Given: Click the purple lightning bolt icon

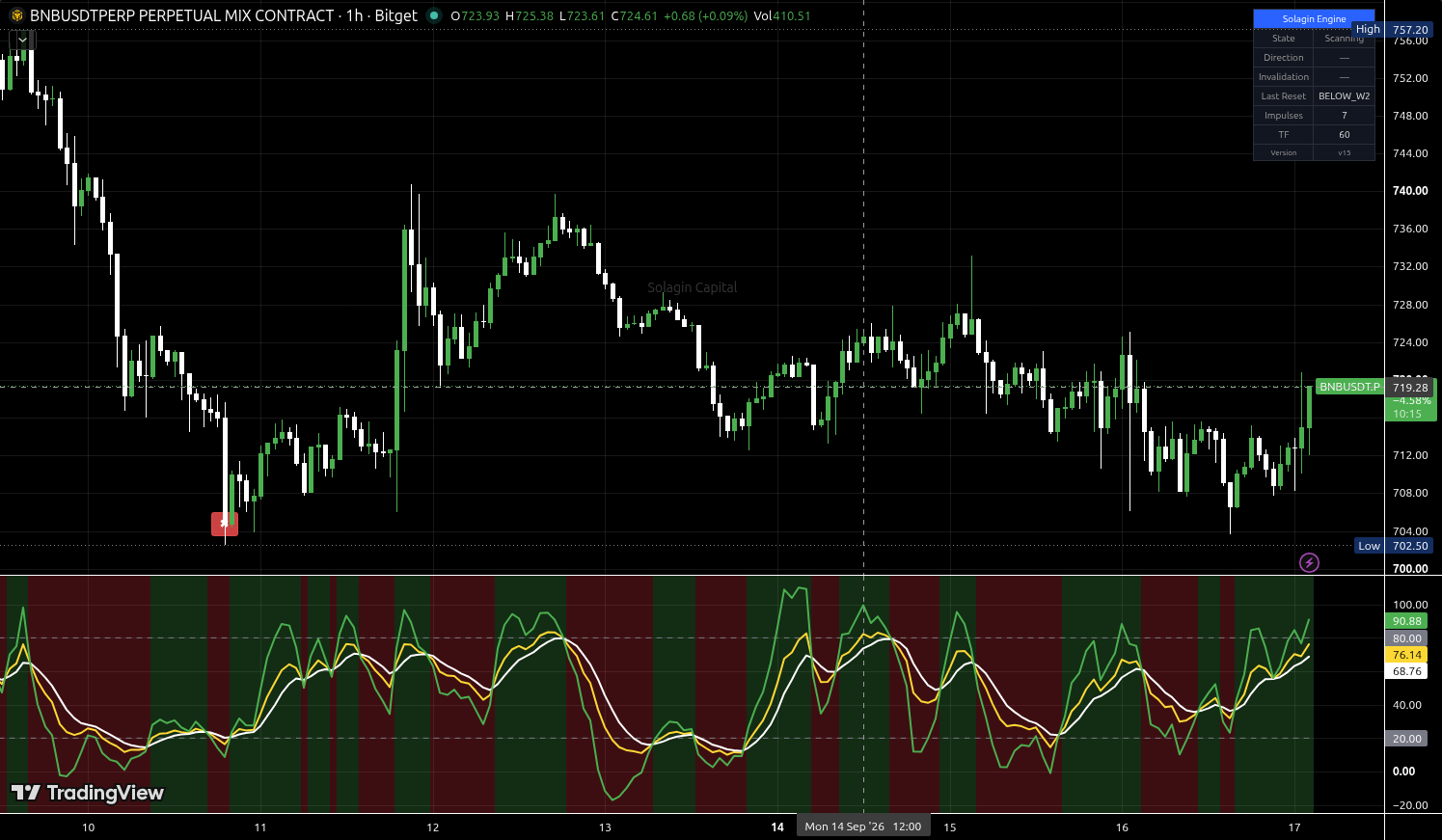Looking at the screenshot, I should [1309, 562].
